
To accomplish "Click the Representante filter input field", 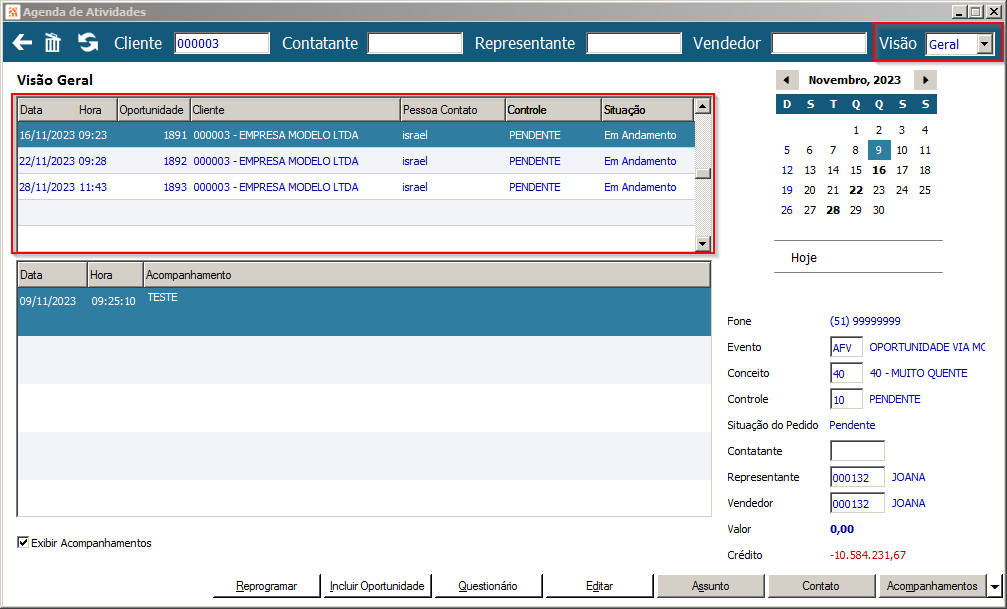I will [x=633, y=44].
